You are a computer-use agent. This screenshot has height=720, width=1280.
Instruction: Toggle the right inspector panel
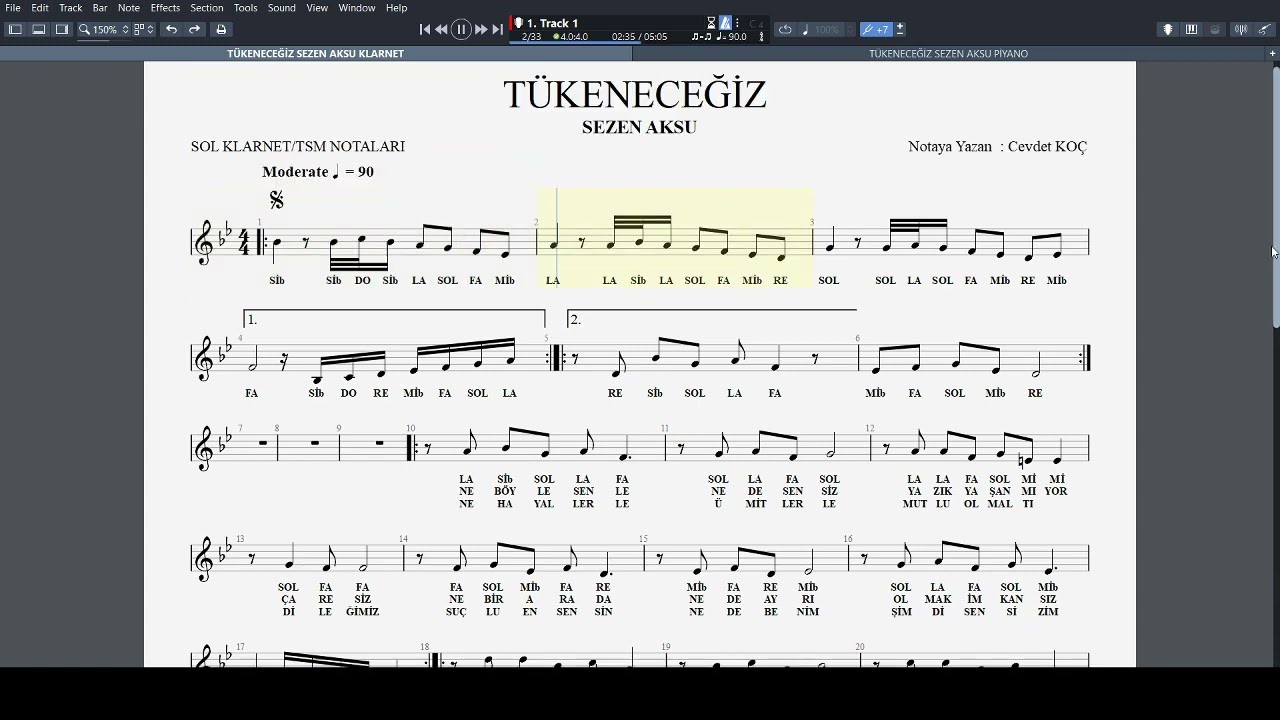click(x=62, y=30)
